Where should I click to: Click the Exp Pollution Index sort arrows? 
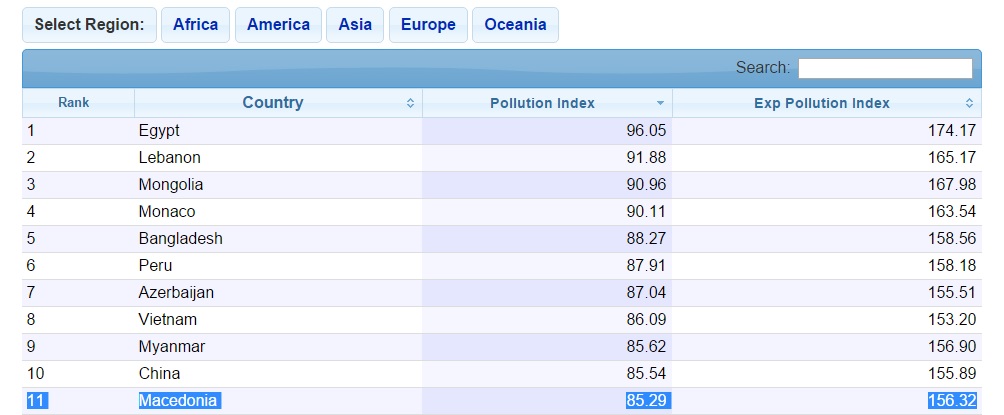tap(969, 103)
